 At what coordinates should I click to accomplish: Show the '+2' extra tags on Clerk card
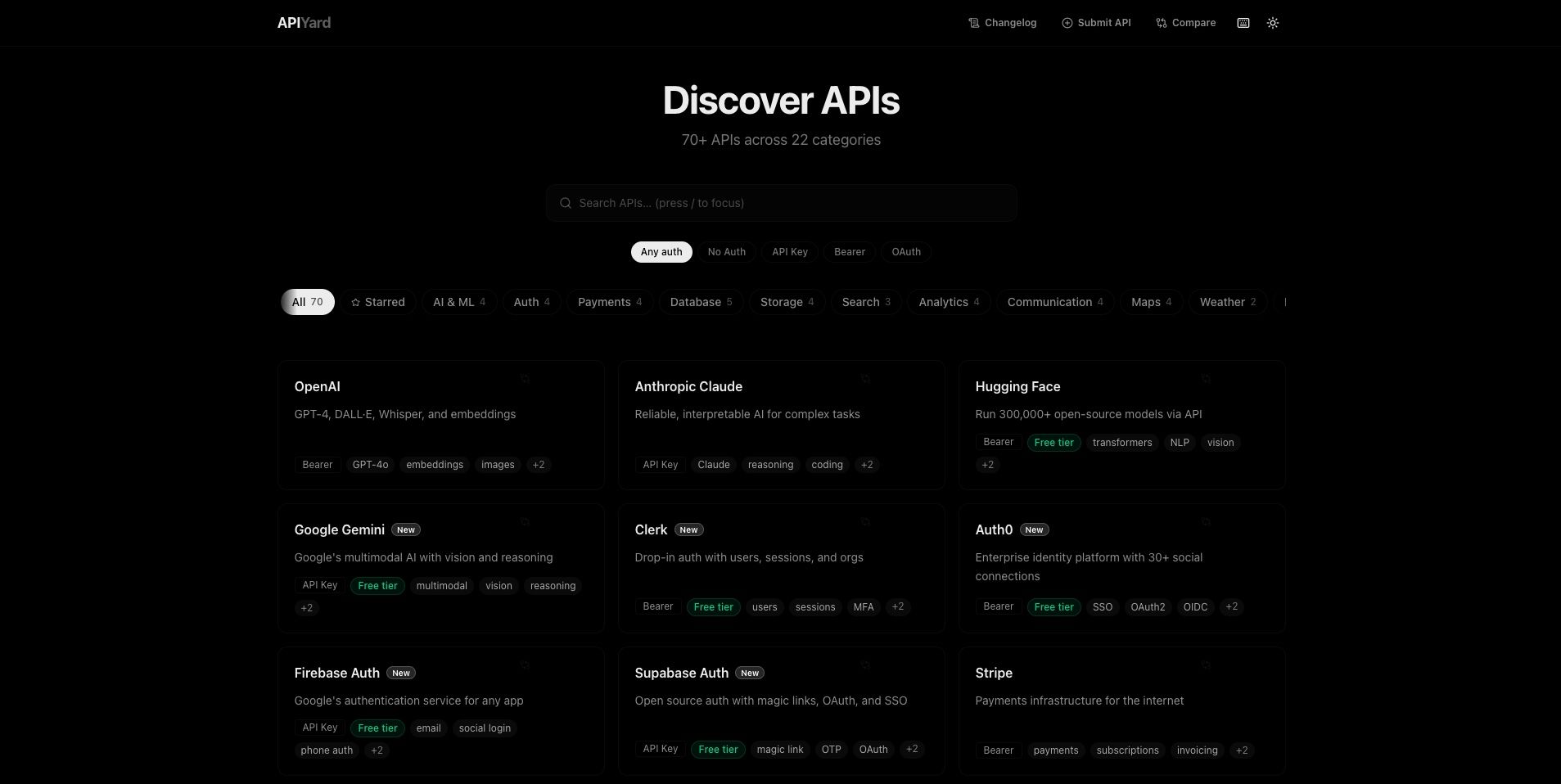[898, 607]
